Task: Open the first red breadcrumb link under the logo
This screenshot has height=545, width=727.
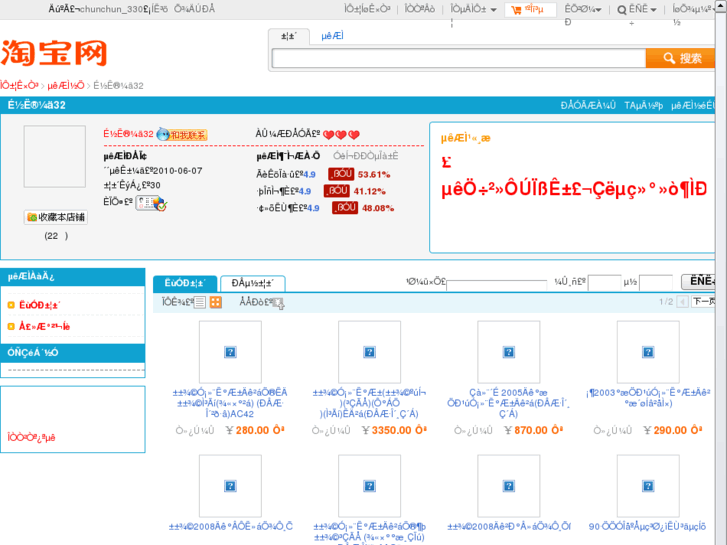Action: click(x=19, y=85)
